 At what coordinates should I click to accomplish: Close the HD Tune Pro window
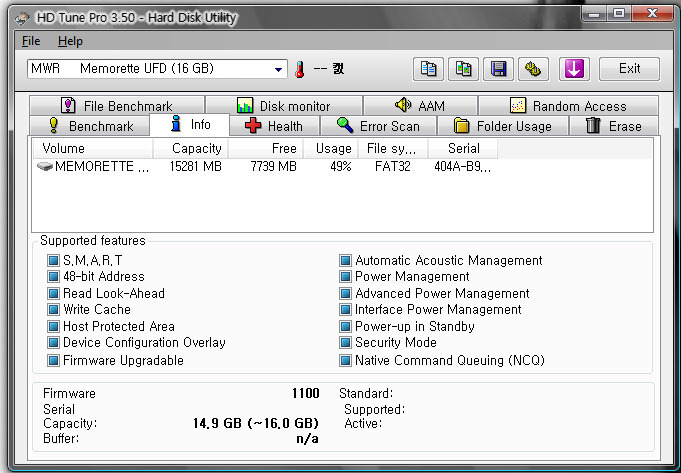[x=652, y=13]
